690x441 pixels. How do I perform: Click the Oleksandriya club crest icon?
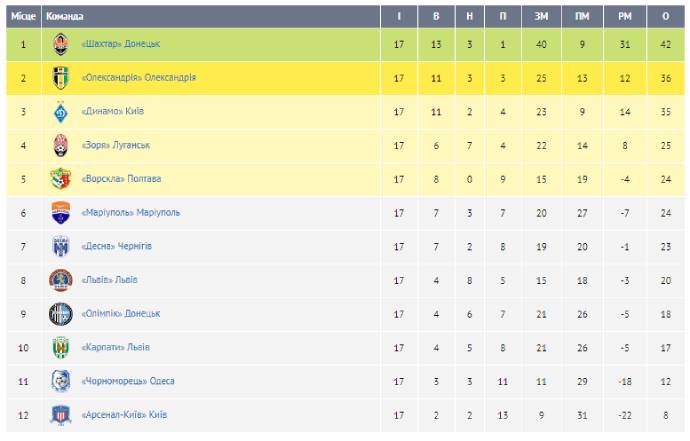click(62, 78)
